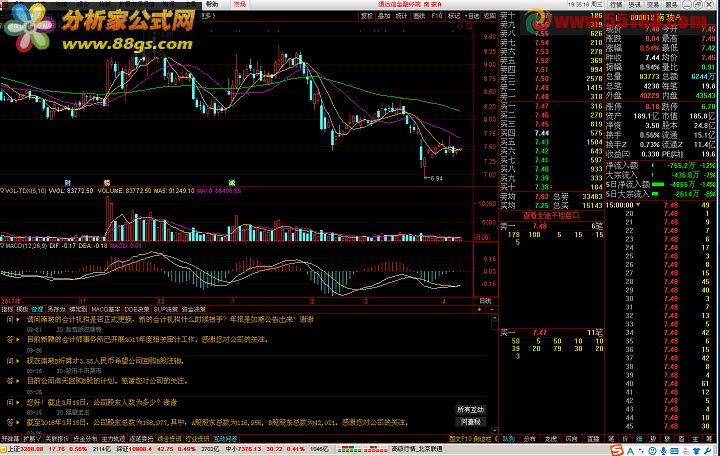Select the 互动问答 bottom tab
Screen dimensions: 720x456
(225, 439)
